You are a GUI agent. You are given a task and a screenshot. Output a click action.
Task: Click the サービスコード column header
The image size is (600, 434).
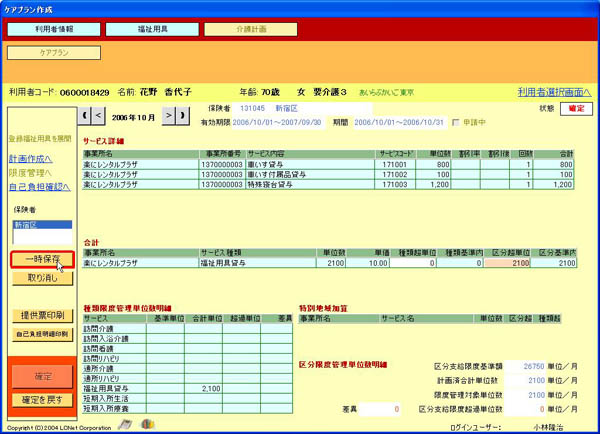coord(395,154)
